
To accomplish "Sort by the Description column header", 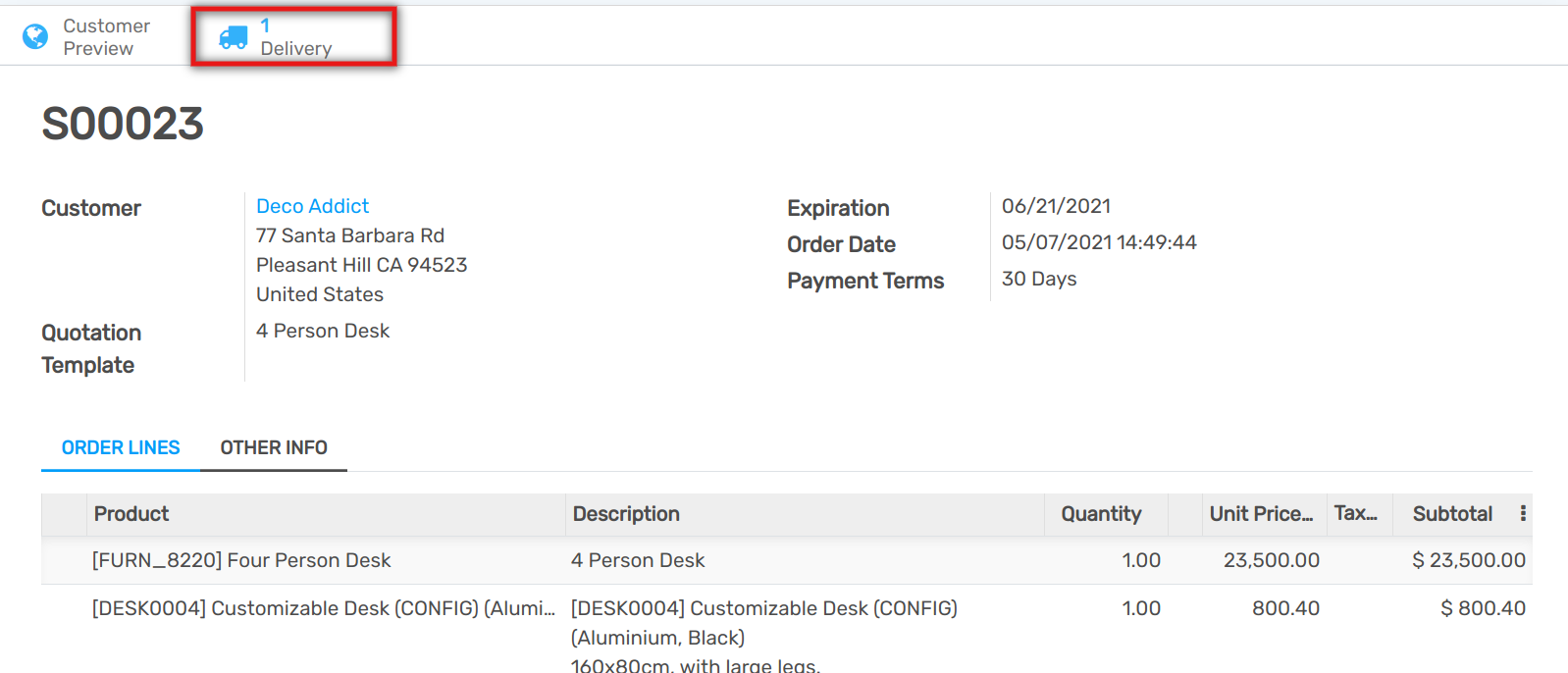I will pos(626,514).
